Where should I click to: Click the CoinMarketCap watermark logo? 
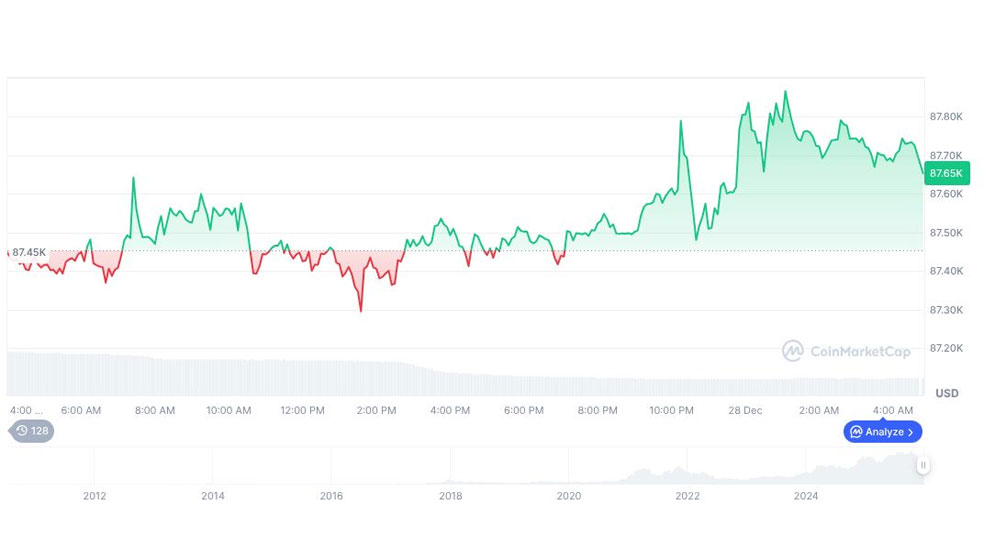pos(846,351)
